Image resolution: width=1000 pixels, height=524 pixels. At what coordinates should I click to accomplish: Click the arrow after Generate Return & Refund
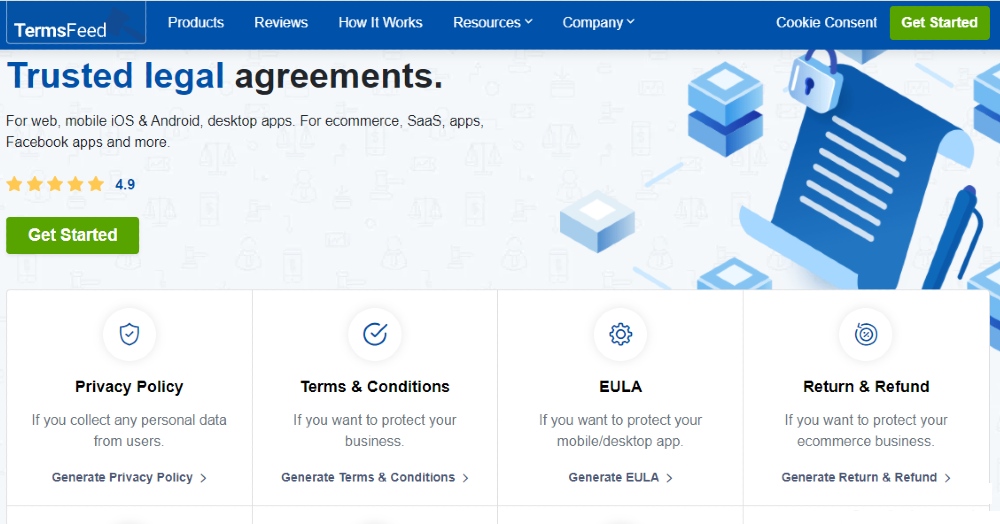(x=947, y=478)
